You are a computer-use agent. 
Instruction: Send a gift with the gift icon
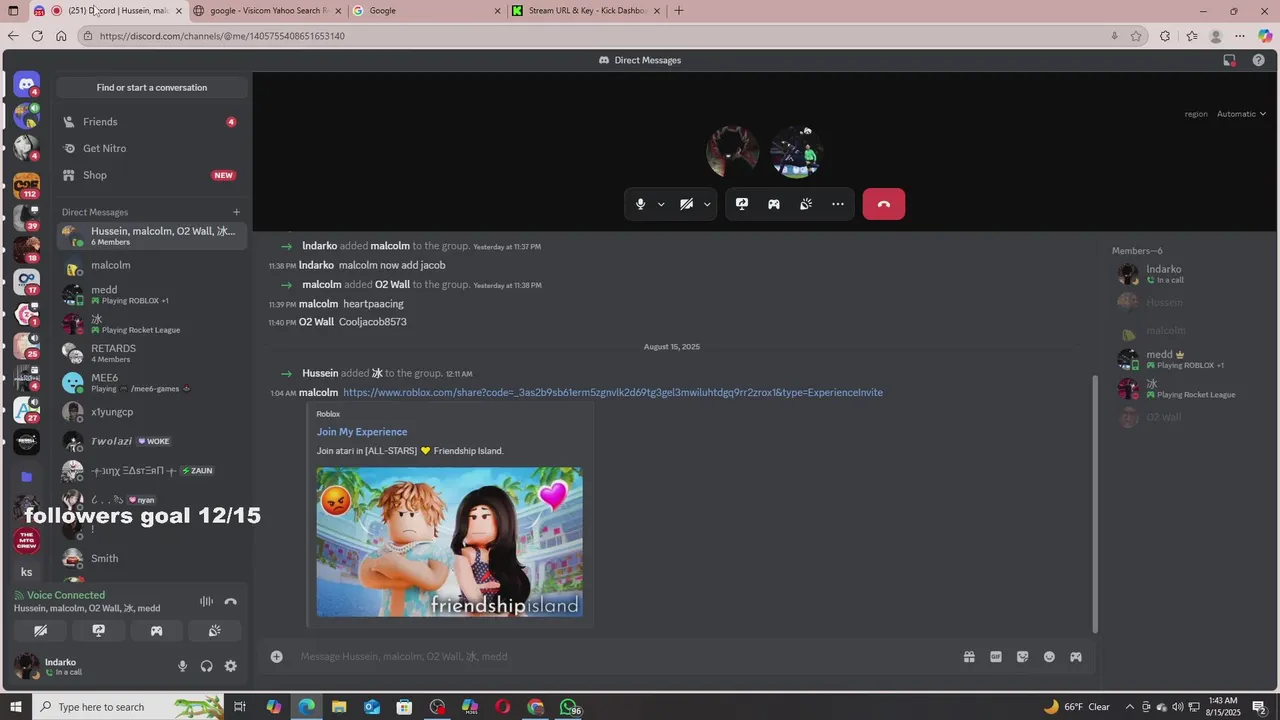969,657
